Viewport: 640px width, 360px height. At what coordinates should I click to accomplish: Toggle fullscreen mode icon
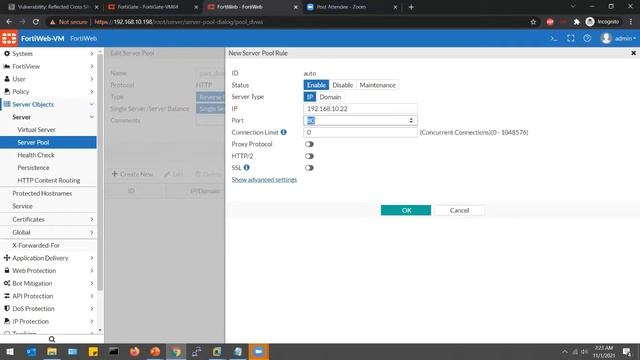click(x=571, y=38)
